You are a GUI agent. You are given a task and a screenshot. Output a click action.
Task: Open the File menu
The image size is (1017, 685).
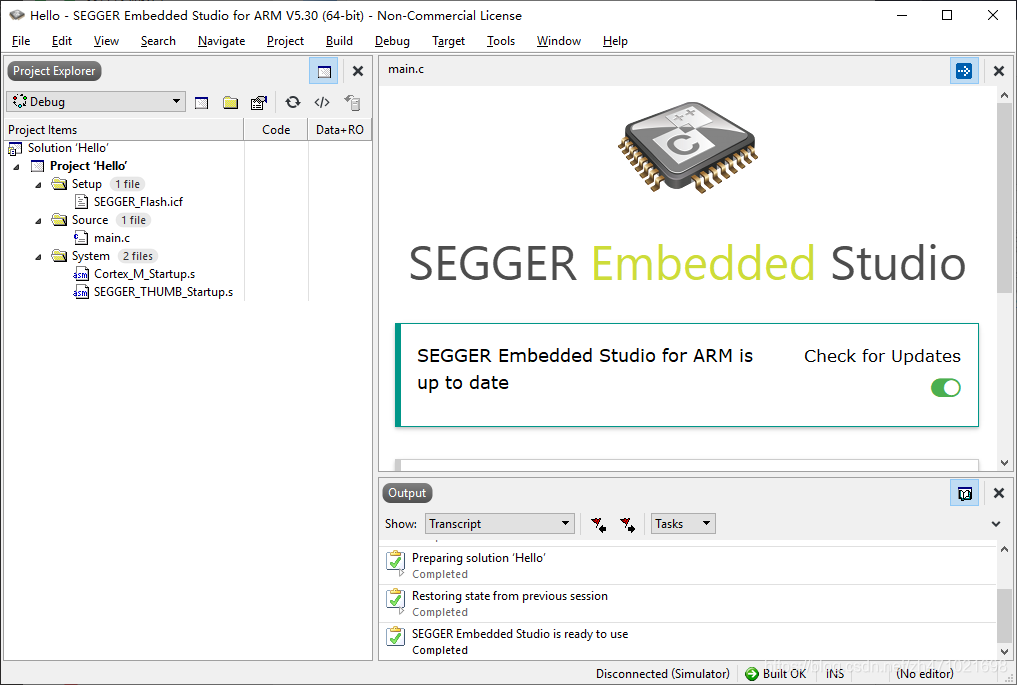pos(21,41)
